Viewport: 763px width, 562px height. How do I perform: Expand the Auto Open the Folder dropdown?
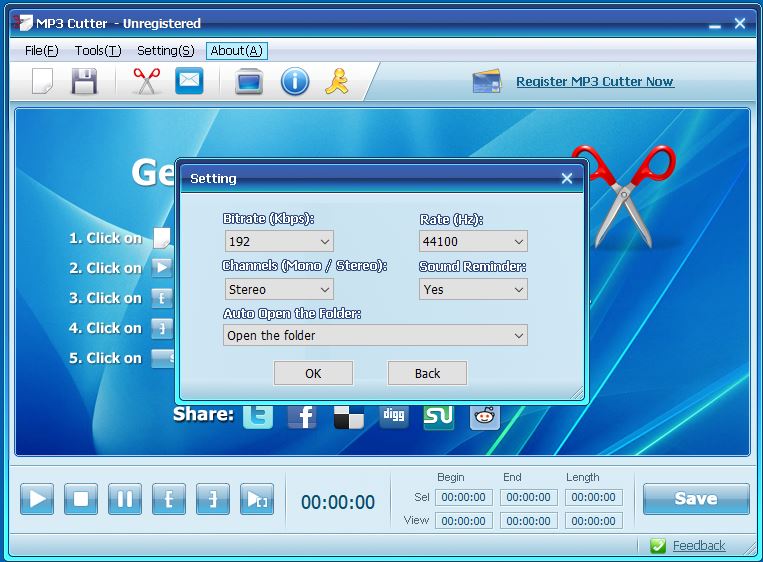coord(375,335)
